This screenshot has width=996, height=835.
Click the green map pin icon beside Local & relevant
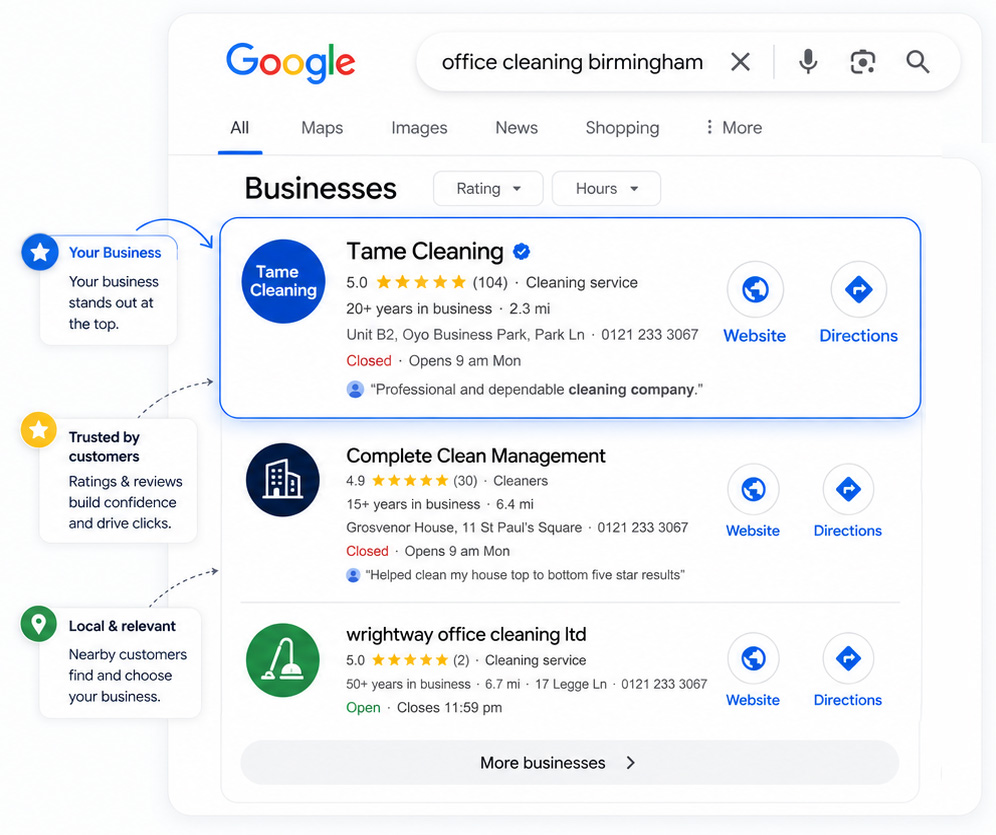point(39,624)
